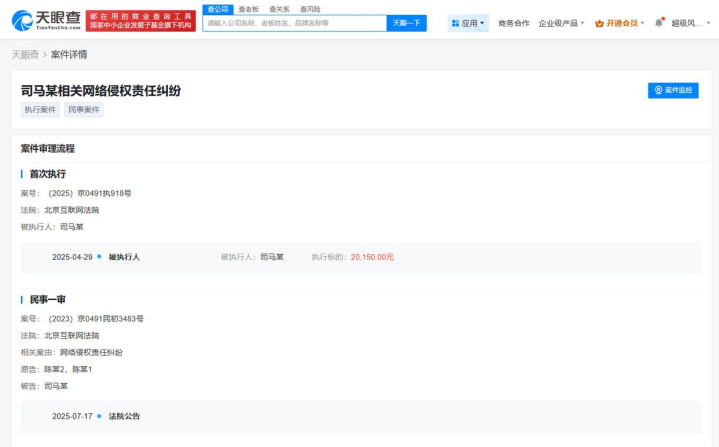Click the red promotional banner
The width and height of the screenshot is (719, 447).
pyautogui.click(x=141, y=22)
